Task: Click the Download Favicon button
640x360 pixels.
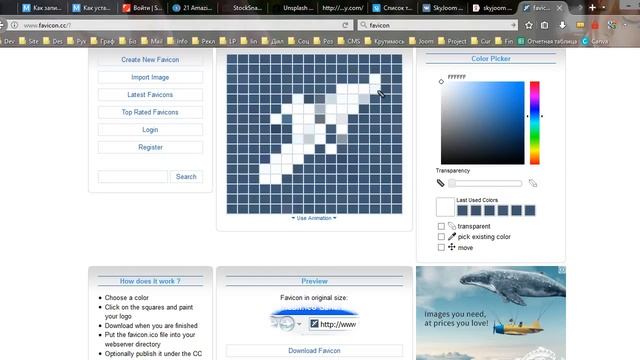Action: (314, 351)
